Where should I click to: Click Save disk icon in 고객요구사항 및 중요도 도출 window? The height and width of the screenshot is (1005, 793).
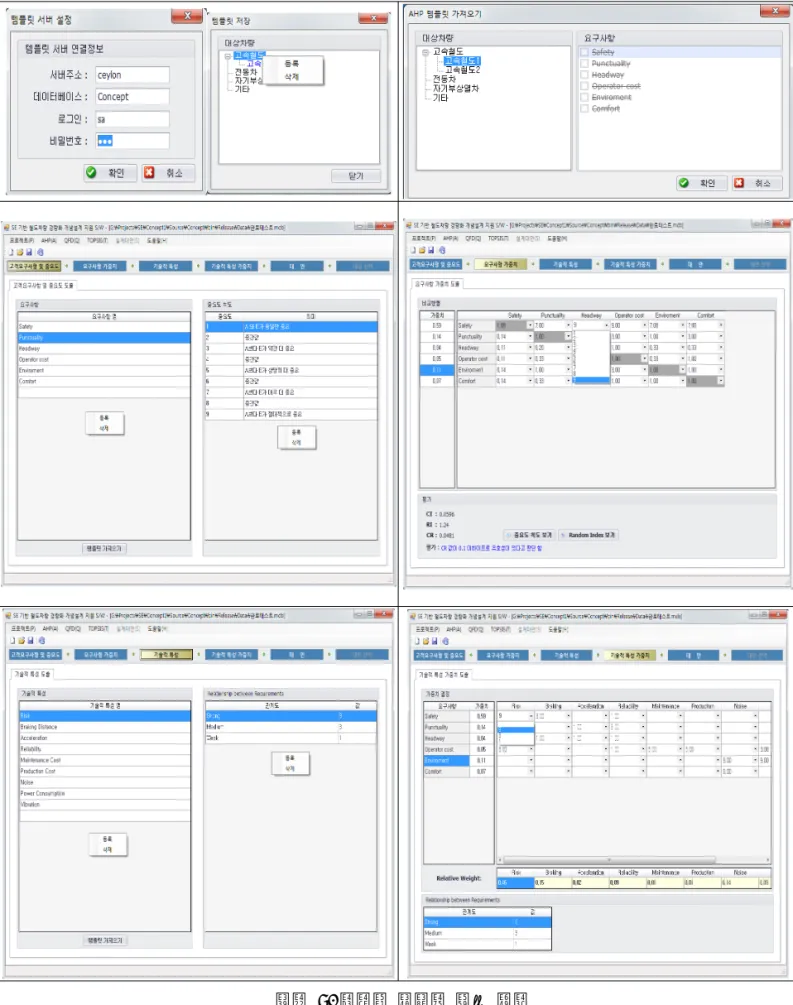point(29,252)
